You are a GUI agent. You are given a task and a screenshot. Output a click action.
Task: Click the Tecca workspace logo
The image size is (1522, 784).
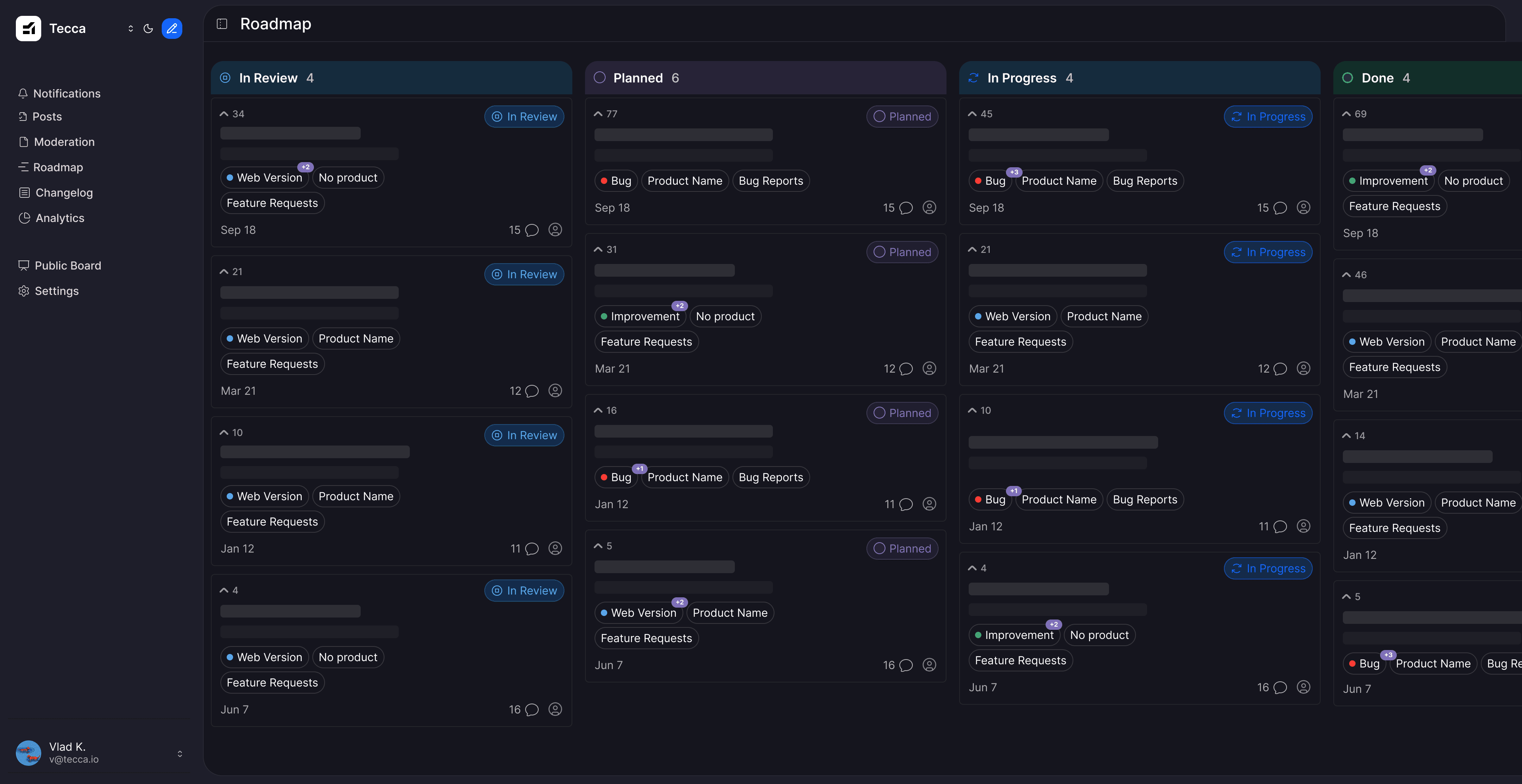coord(29,28)
